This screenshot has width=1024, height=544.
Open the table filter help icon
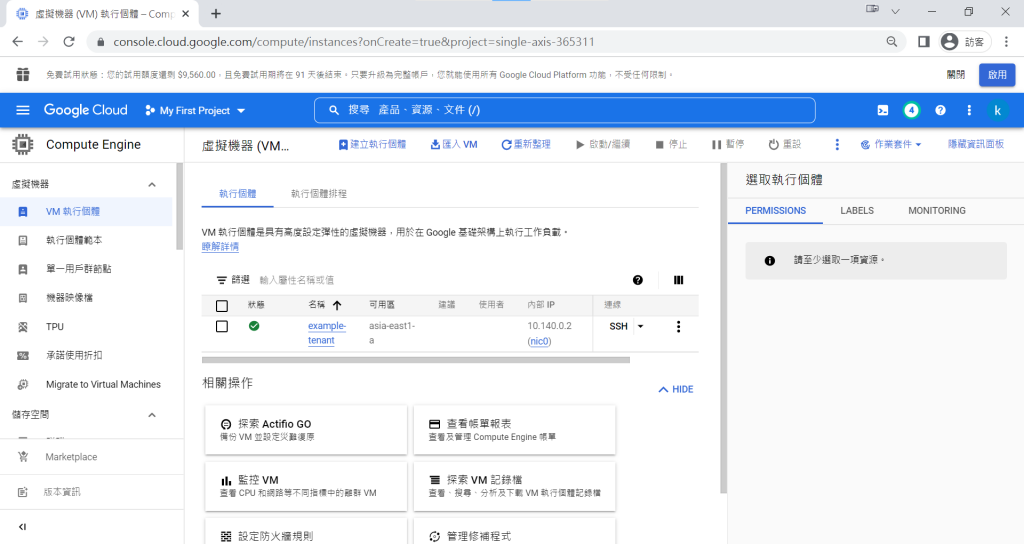(638, 280)
